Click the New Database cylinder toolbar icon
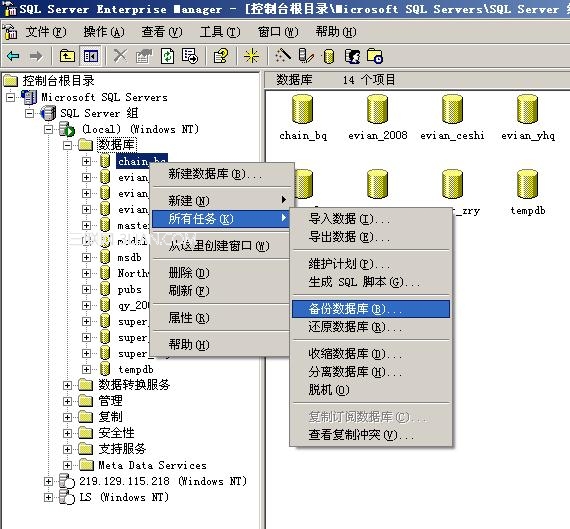The image size is (570, 529). tap(329, 56)
